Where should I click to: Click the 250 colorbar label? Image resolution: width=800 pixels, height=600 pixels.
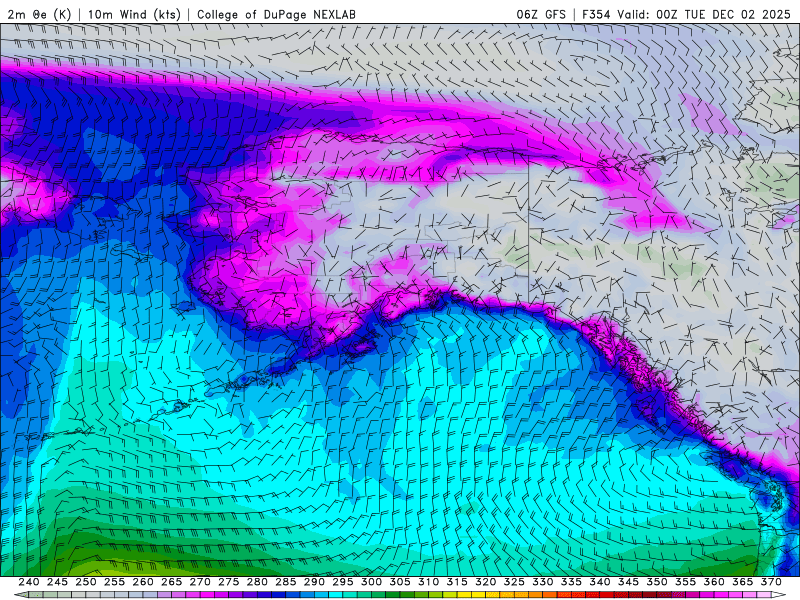pos(86,582)
